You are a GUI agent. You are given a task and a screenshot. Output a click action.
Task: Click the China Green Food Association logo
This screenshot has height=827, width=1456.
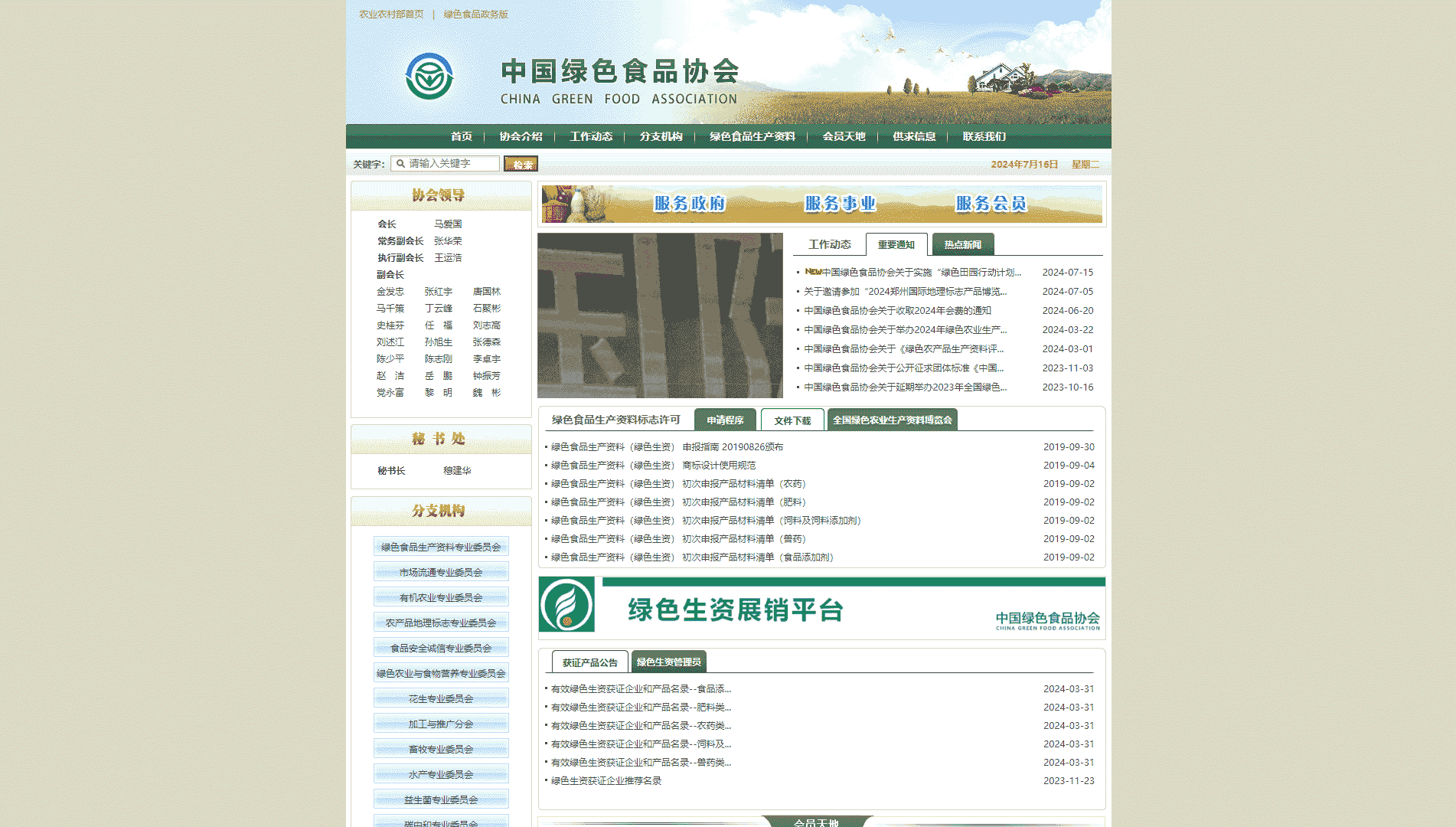[429, 76]
